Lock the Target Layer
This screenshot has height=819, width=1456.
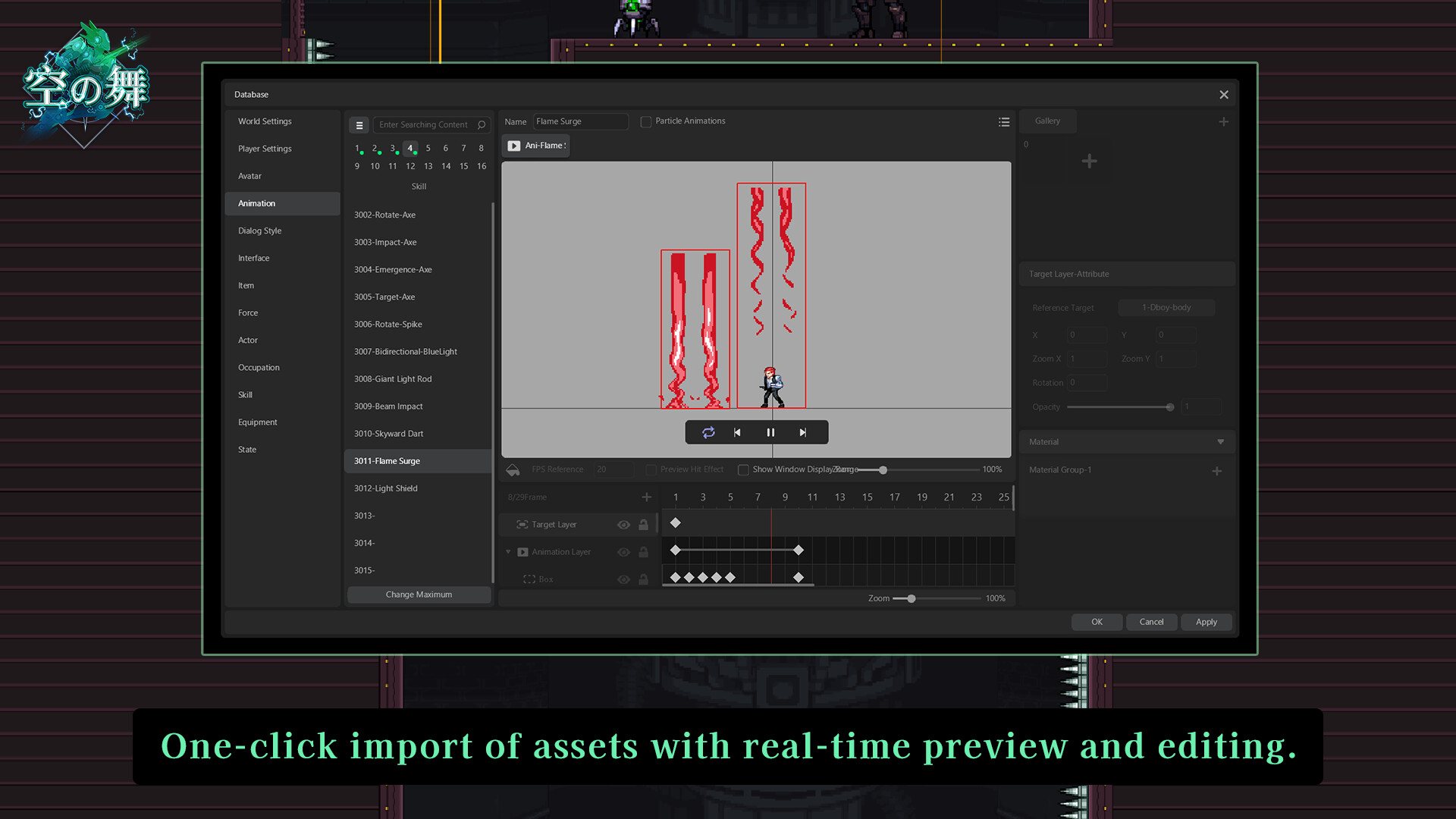643,525
